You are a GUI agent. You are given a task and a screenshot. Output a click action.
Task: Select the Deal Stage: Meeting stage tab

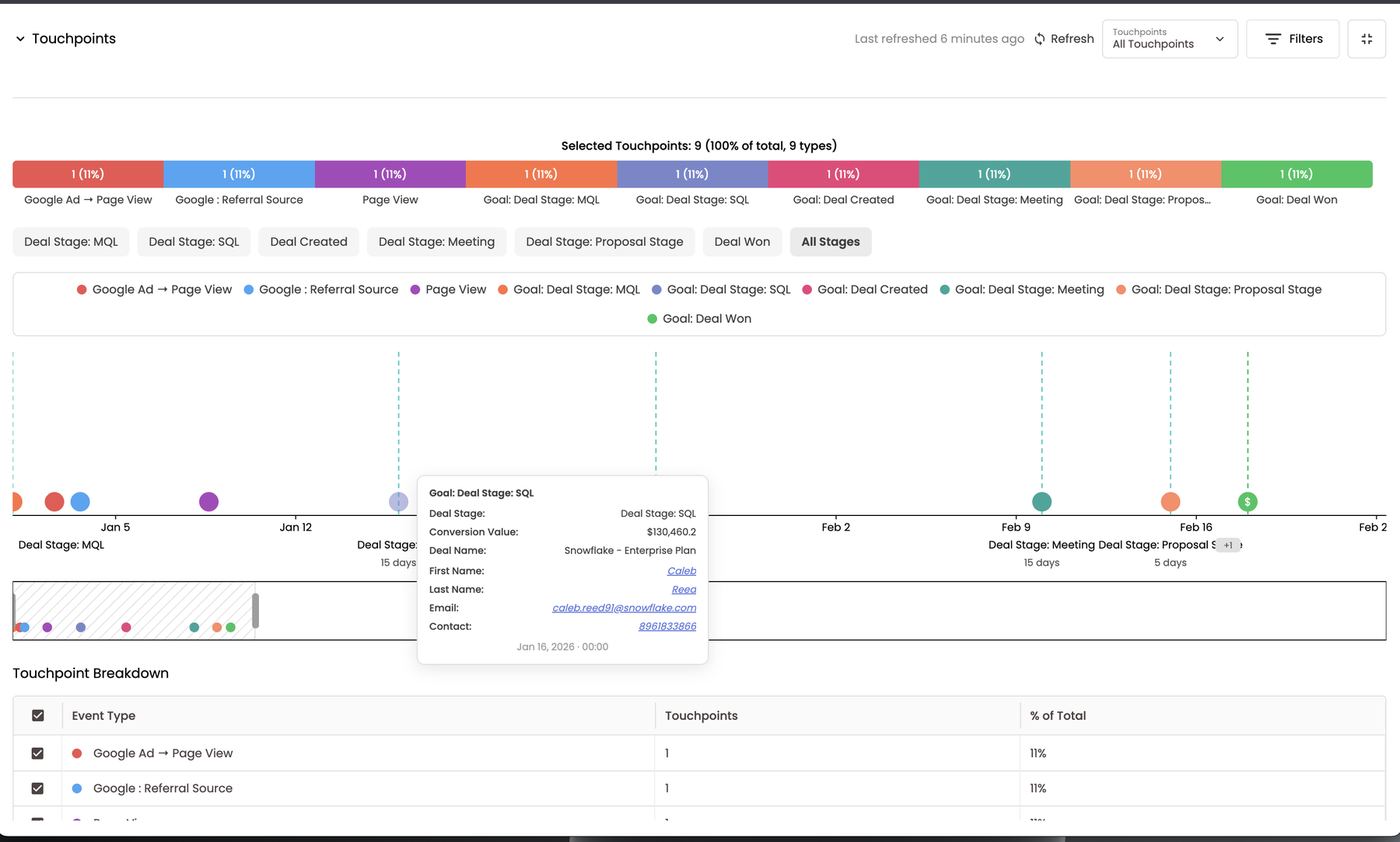pyautogui.click(x=437, y=242)
